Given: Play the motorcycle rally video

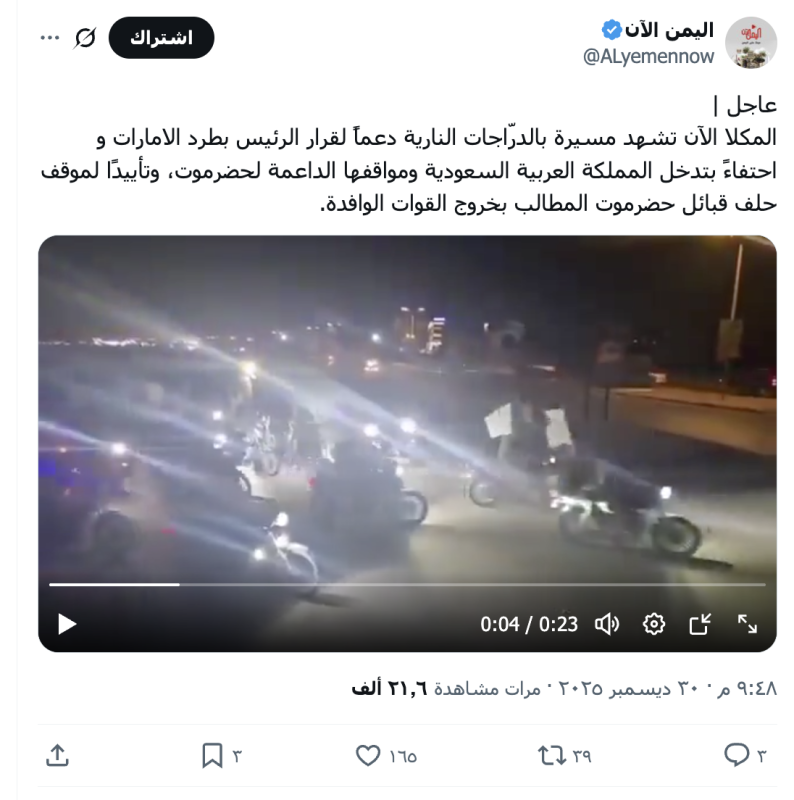Looking at the screenshot, I should tap(67, 624).
